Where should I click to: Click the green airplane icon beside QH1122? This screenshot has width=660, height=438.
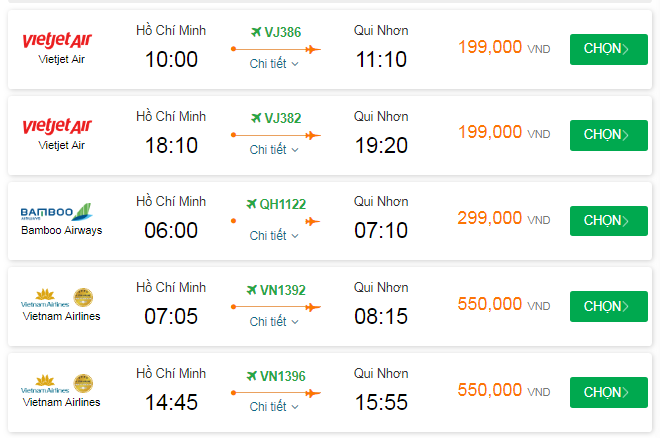pyautogui.click(x=251, y=204)
